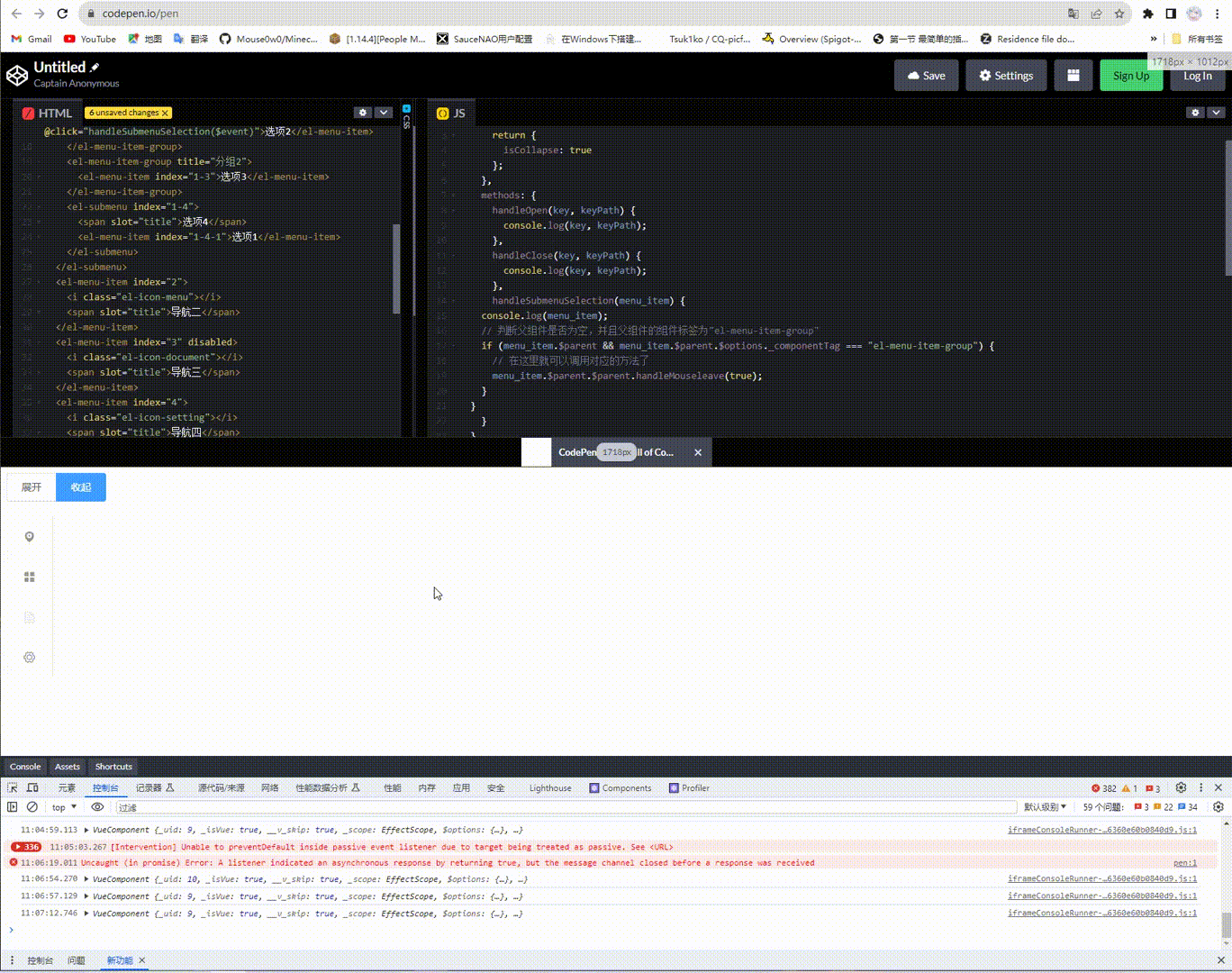This screenshot has width=1232, height=973.
Task: Show more bookmarks with the chevron
Action: point(1154,39)
